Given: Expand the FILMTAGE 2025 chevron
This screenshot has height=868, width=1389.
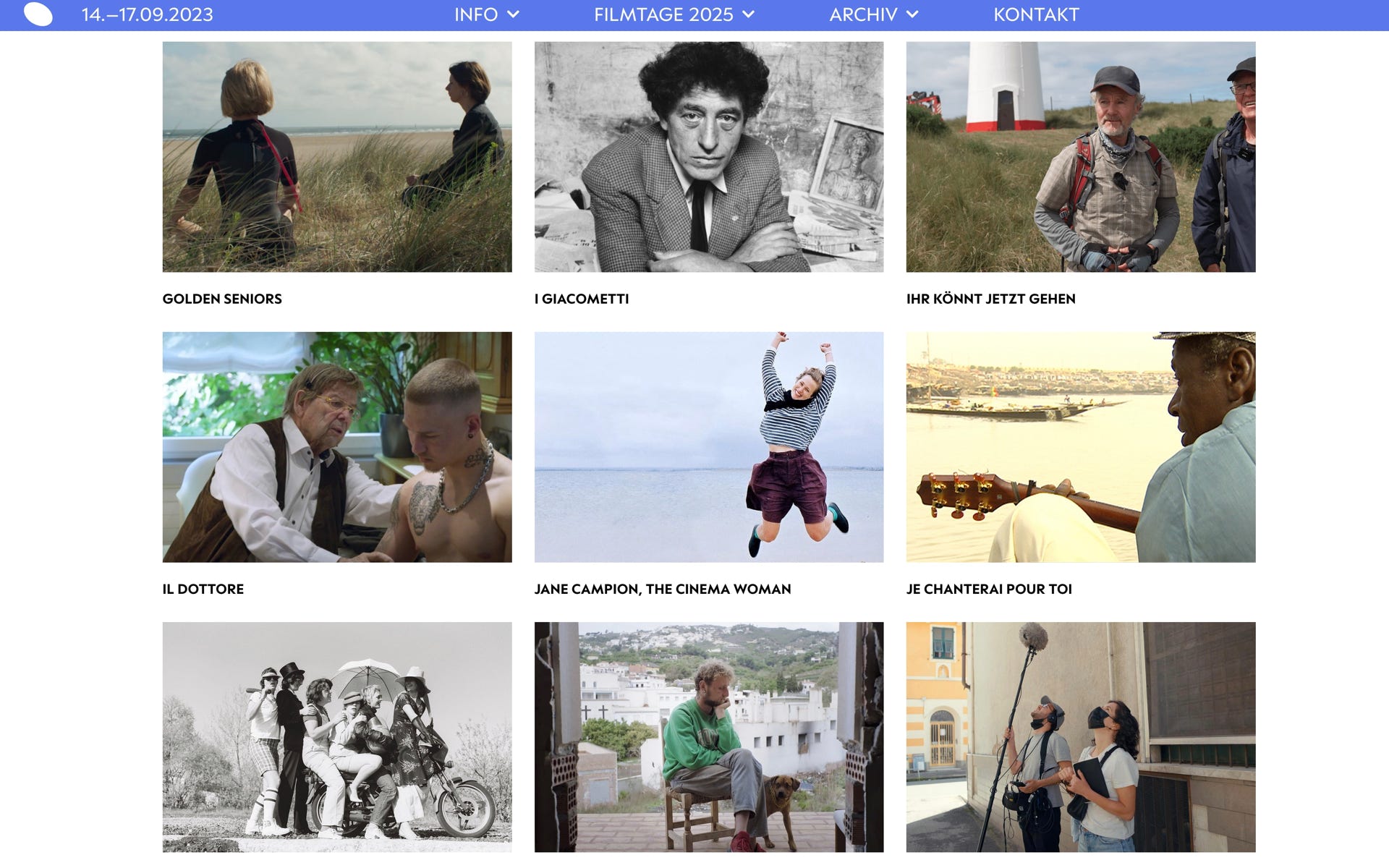Looking at the screenshot, I should 748,14.
